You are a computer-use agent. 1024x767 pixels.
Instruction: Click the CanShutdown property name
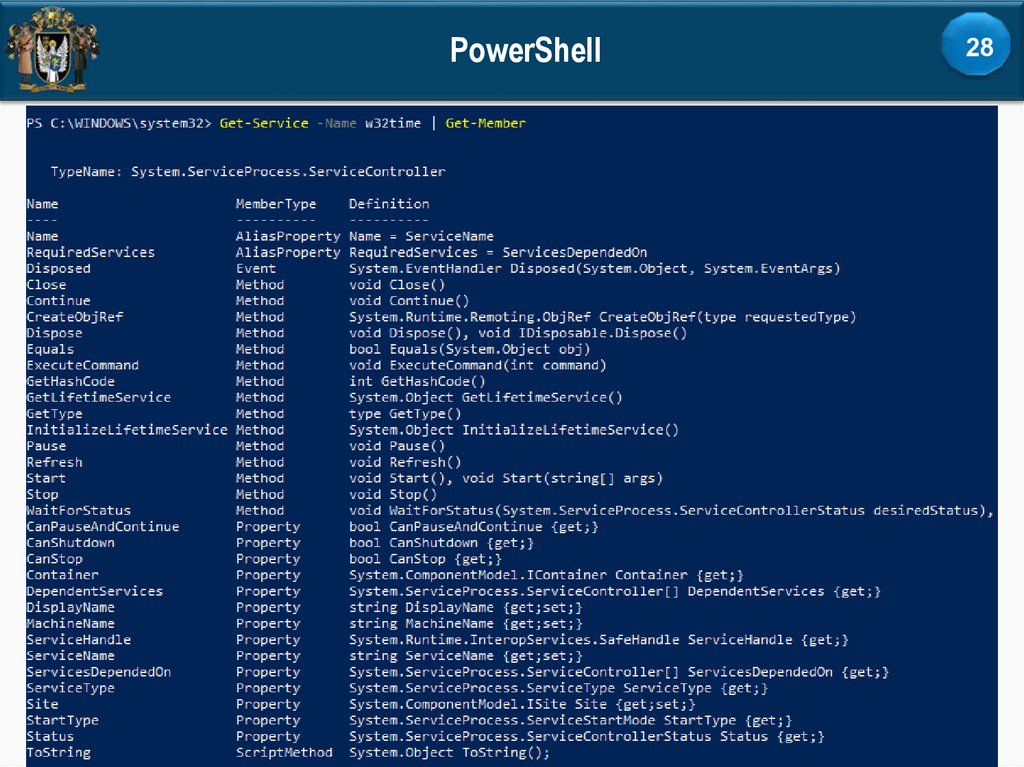pos(71,542)
